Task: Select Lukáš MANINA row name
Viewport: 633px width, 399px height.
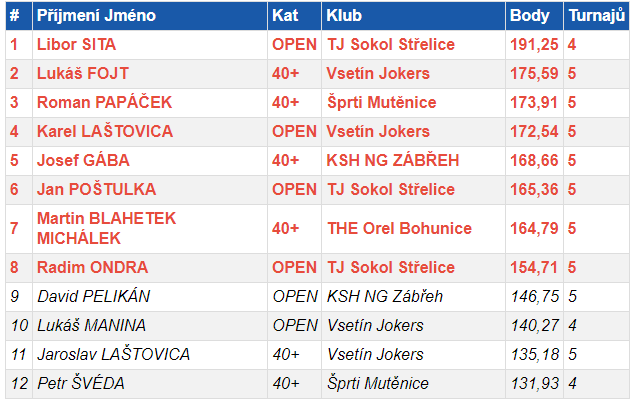Action: [x=91, y=326]
